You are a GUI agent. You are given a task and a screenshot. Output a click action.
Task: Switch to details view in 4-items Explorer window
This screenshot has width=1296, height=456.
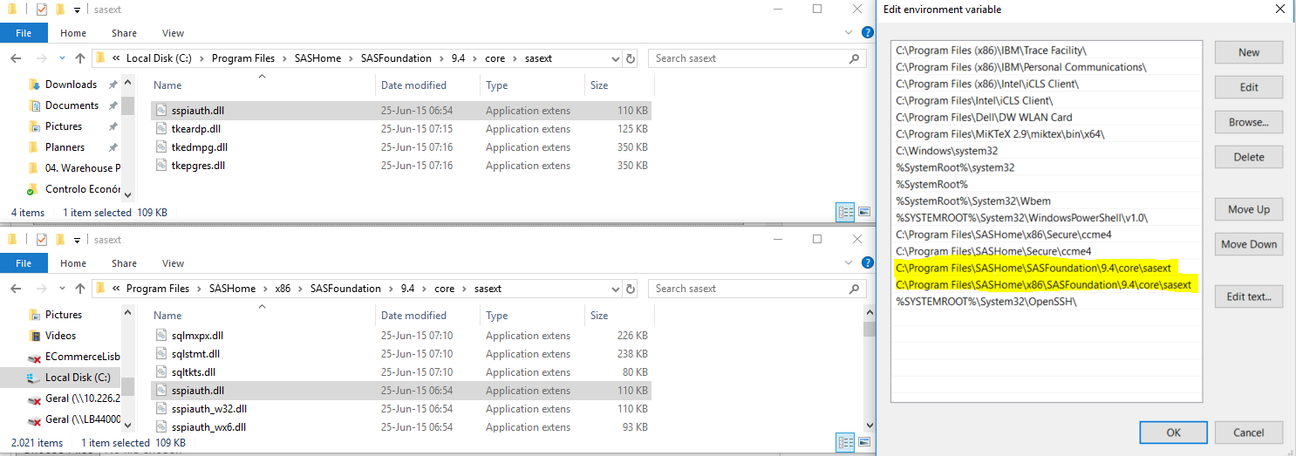[x=844, y=212]
